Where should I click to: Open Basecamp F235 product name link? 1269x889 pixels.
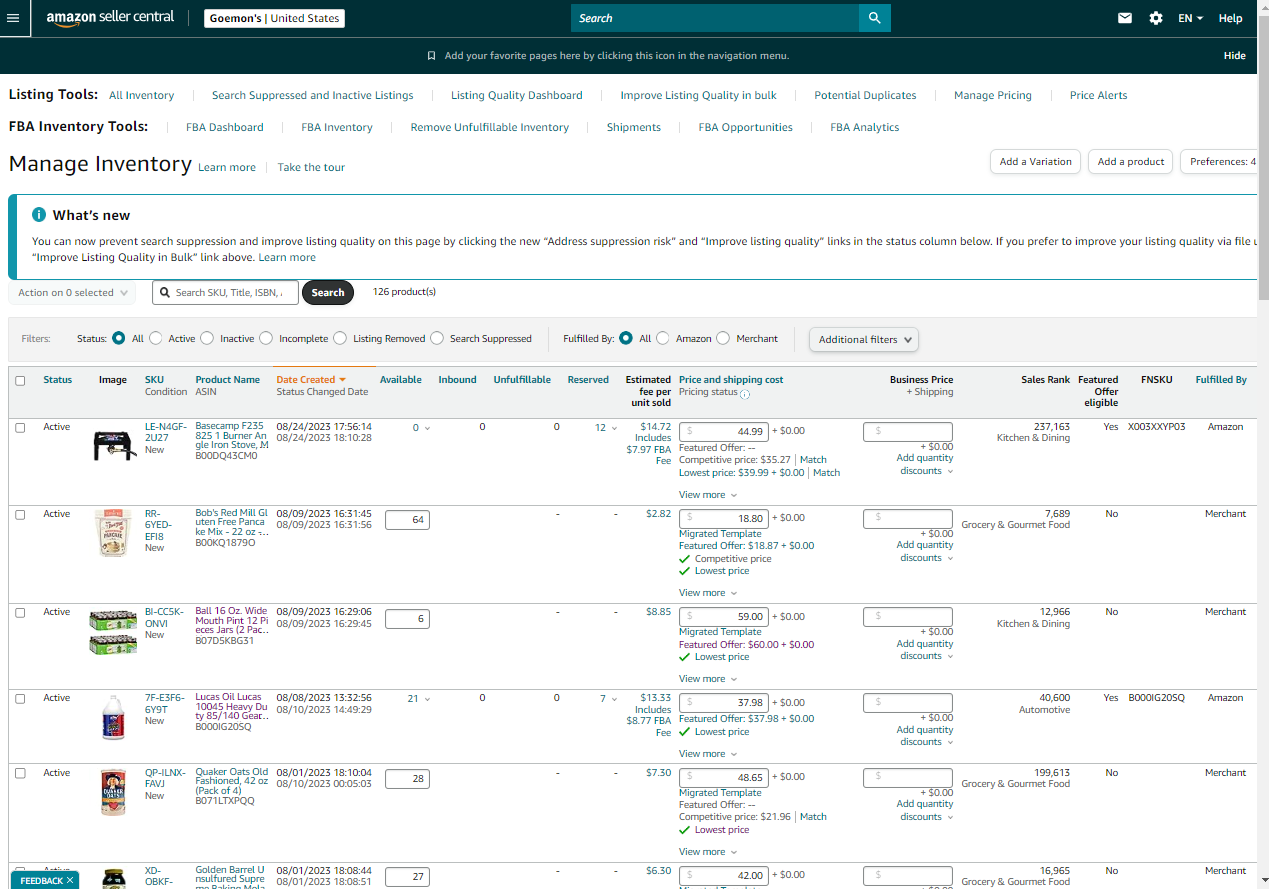tap(231, 438)
